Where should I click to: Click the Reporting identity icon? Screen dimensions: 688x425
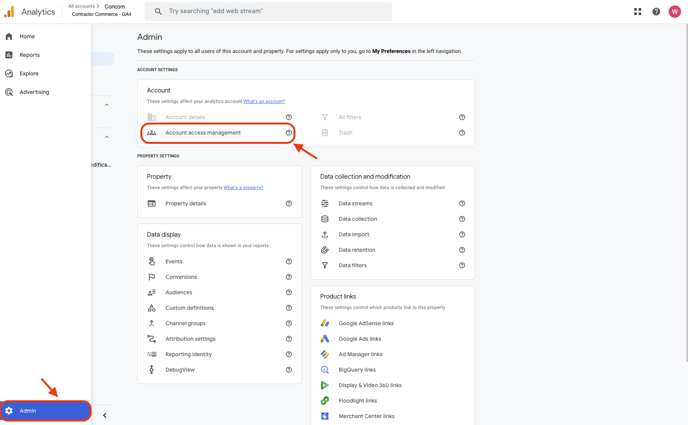(151, 354)
